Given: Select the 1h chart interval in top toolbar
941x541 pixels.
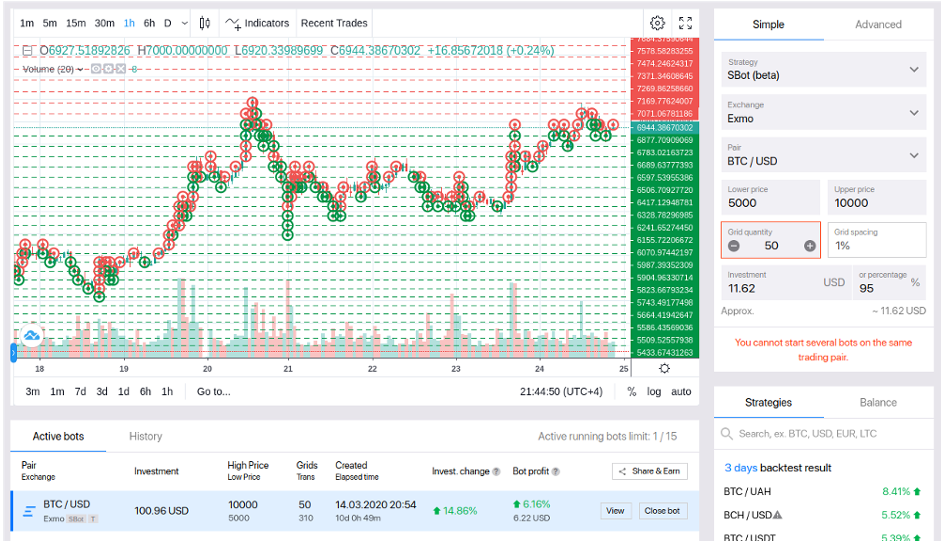Looking at the screenshot, I should [x=129, y=23].
